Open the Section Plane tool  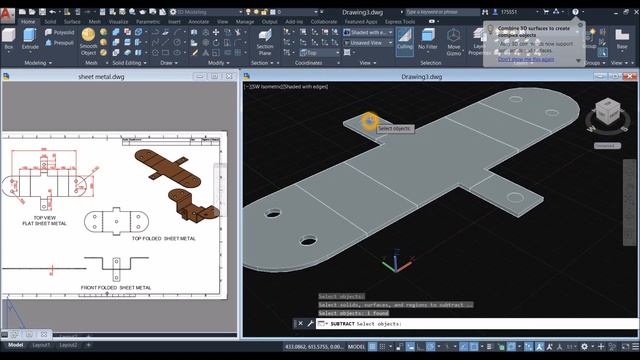pyautogui.click(x=265, y=42)
